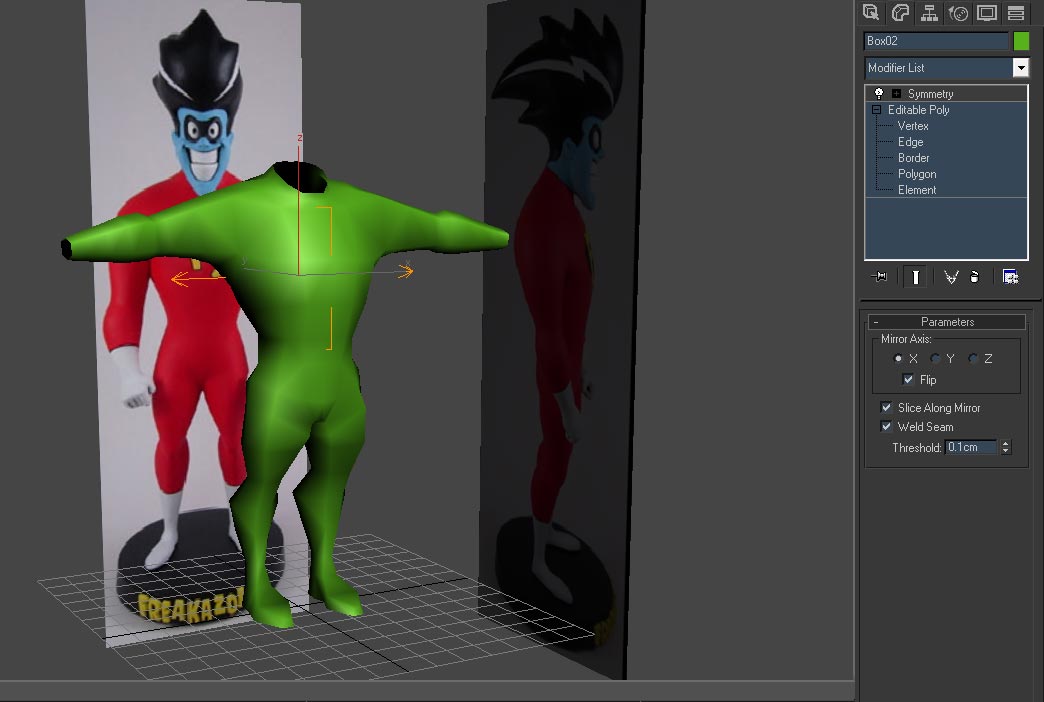Select the Edge sub-object level
The width and height of the screenshot is (1044, 702).
[x=910, y=142]
